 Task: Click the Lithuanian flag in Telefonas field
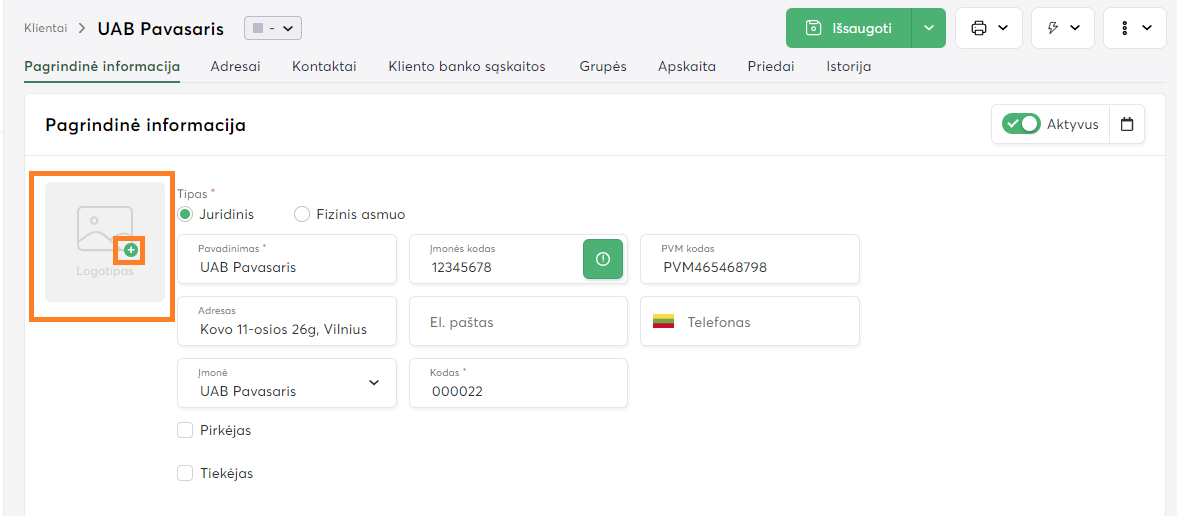tap(664, 322)
